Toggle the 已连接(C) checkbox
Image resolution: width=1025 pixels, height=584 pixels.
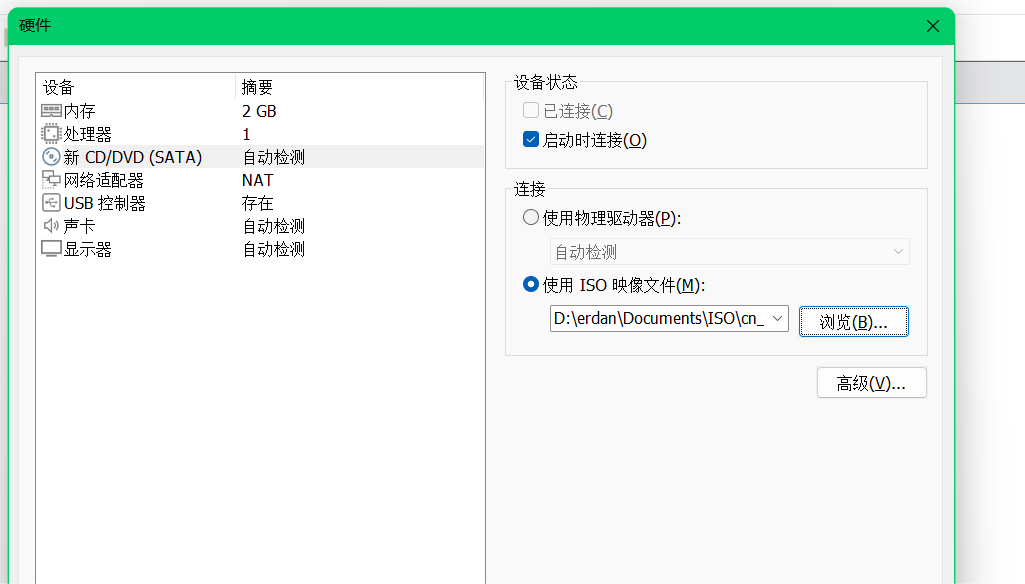pos(531,110)
